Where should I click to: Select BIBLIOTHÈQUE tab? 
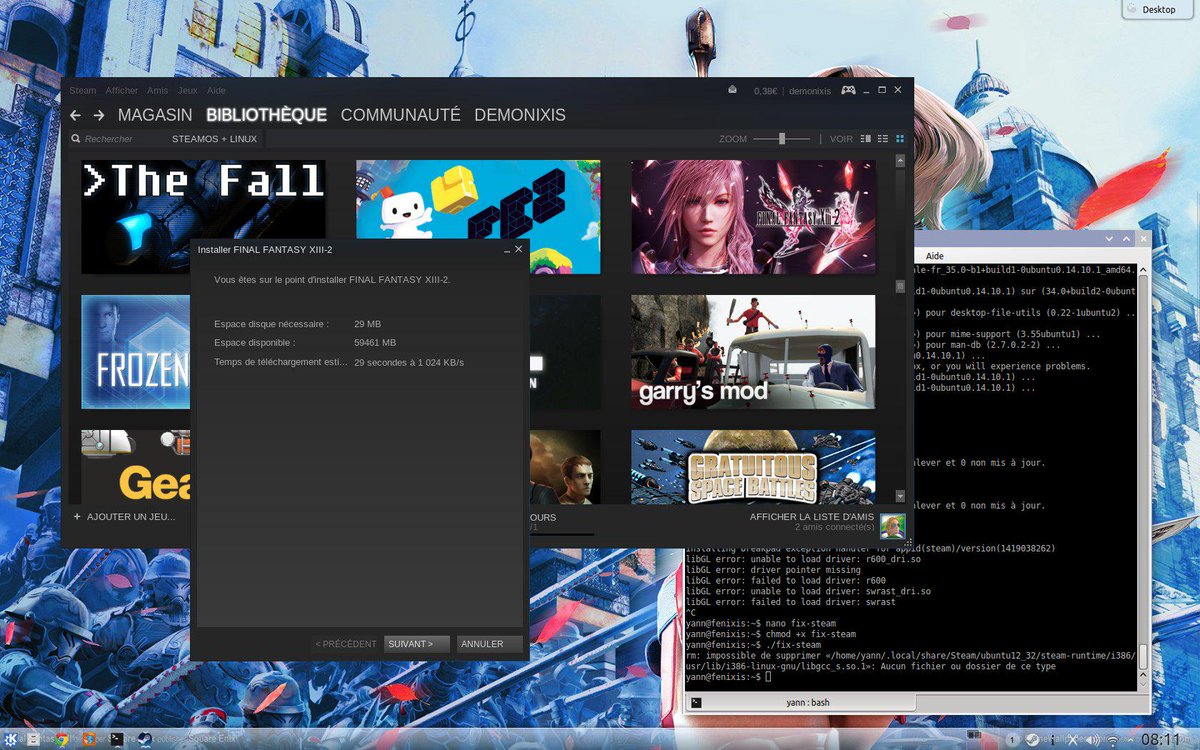267,115
